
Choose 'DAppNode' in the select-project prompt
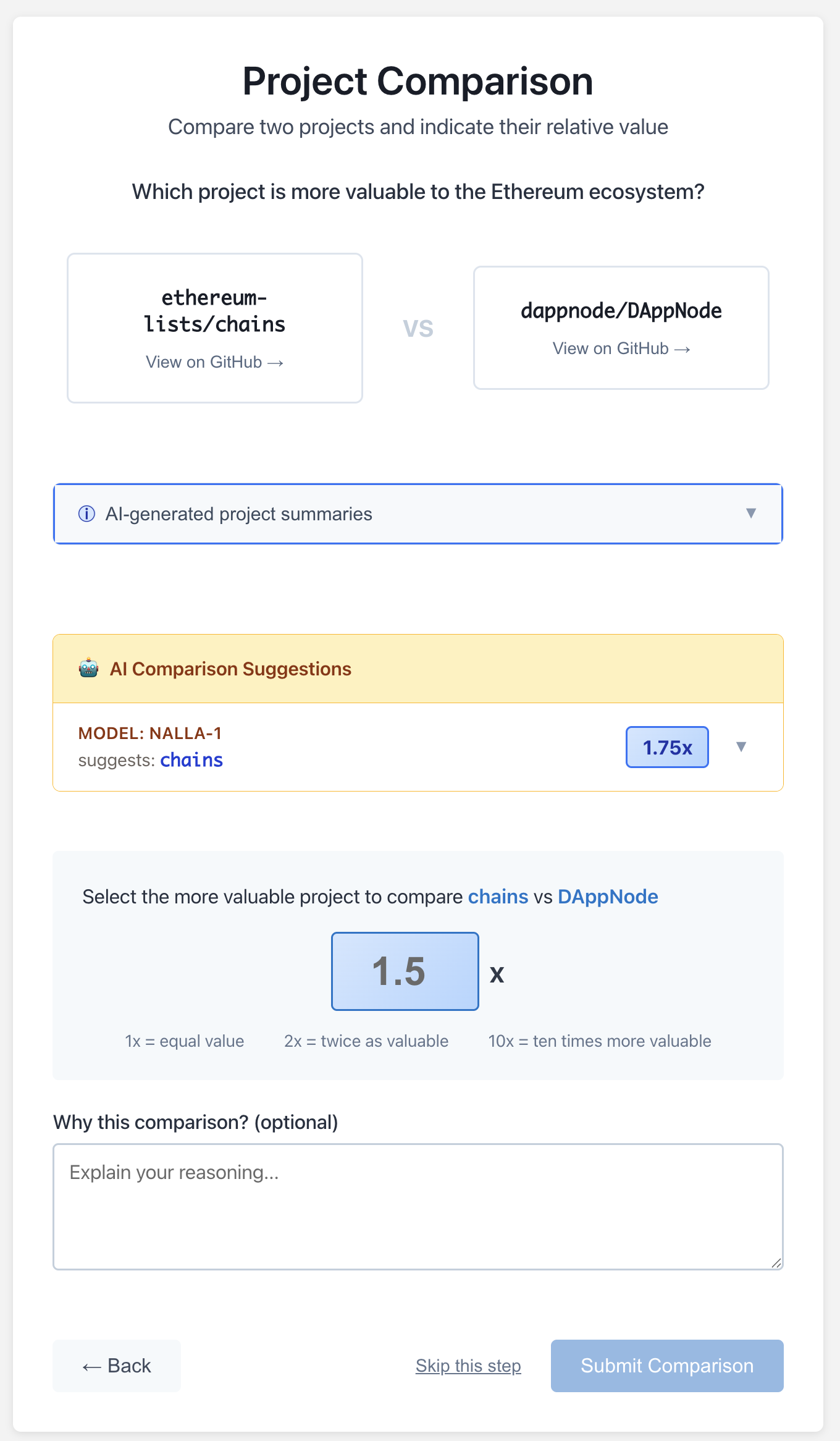click(608, 897)
